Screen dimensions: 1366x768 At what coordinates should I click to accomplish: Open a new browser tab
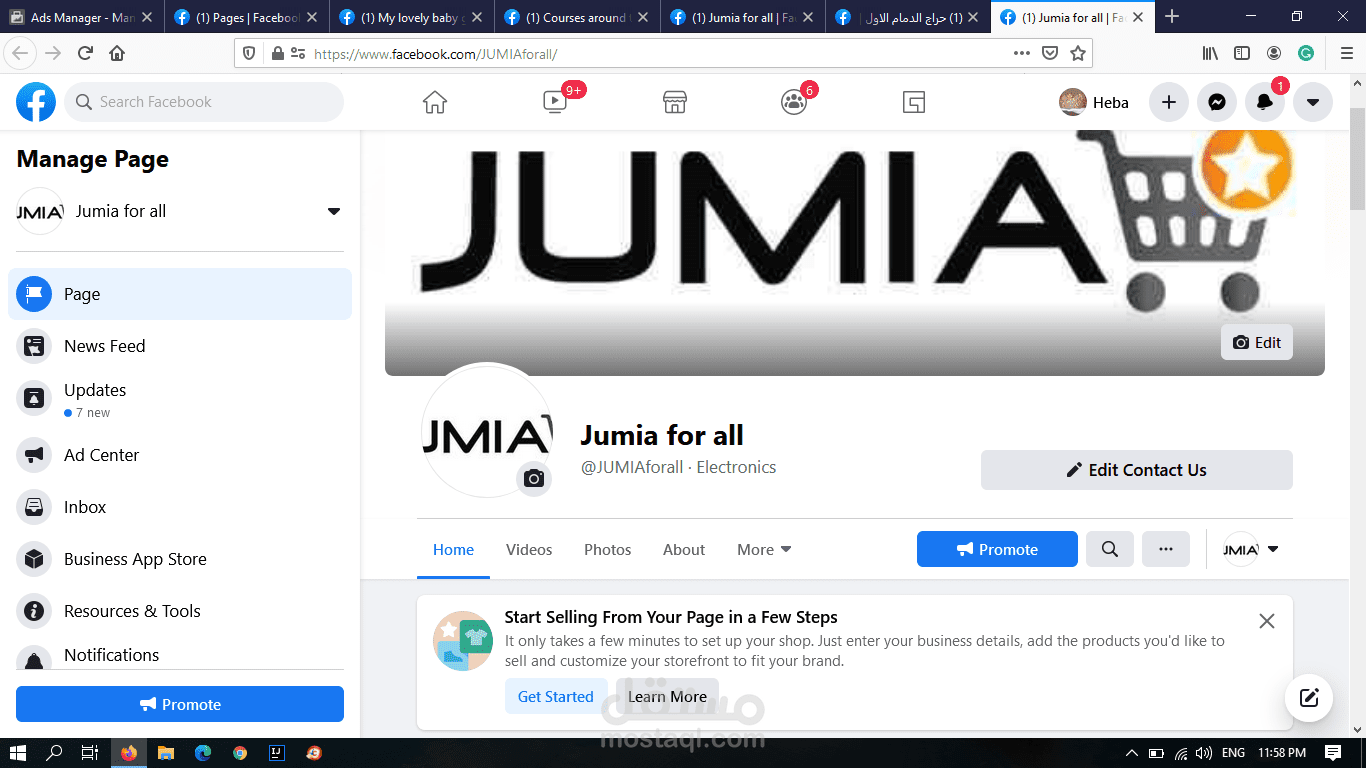tap(1172, 17)
